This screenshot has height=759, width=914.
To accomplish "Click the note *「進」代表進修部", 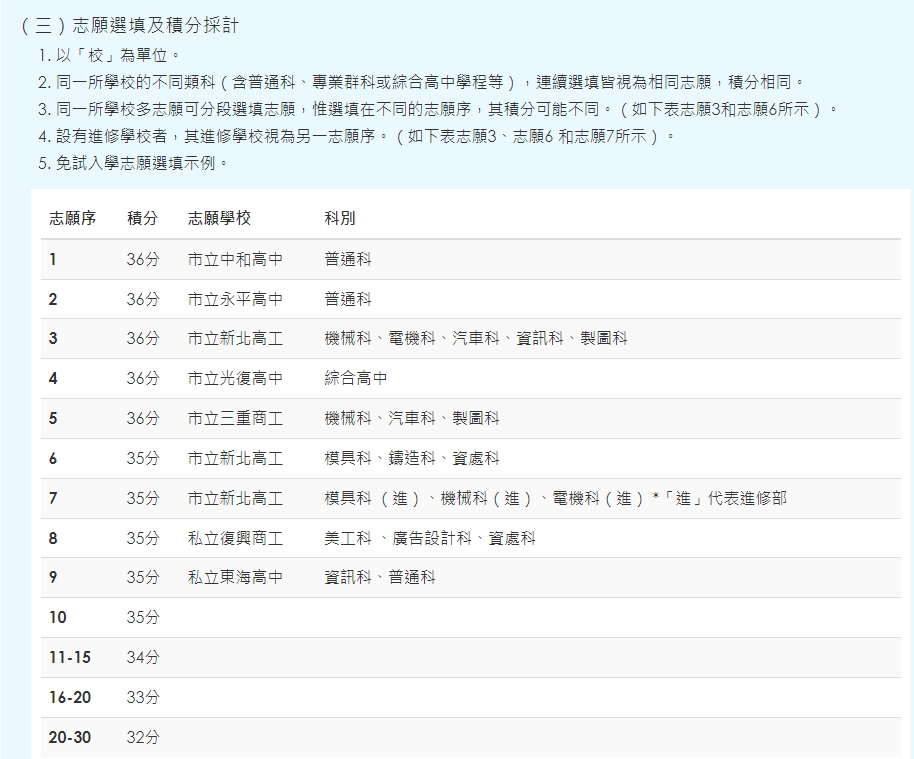I will (720, 498).
